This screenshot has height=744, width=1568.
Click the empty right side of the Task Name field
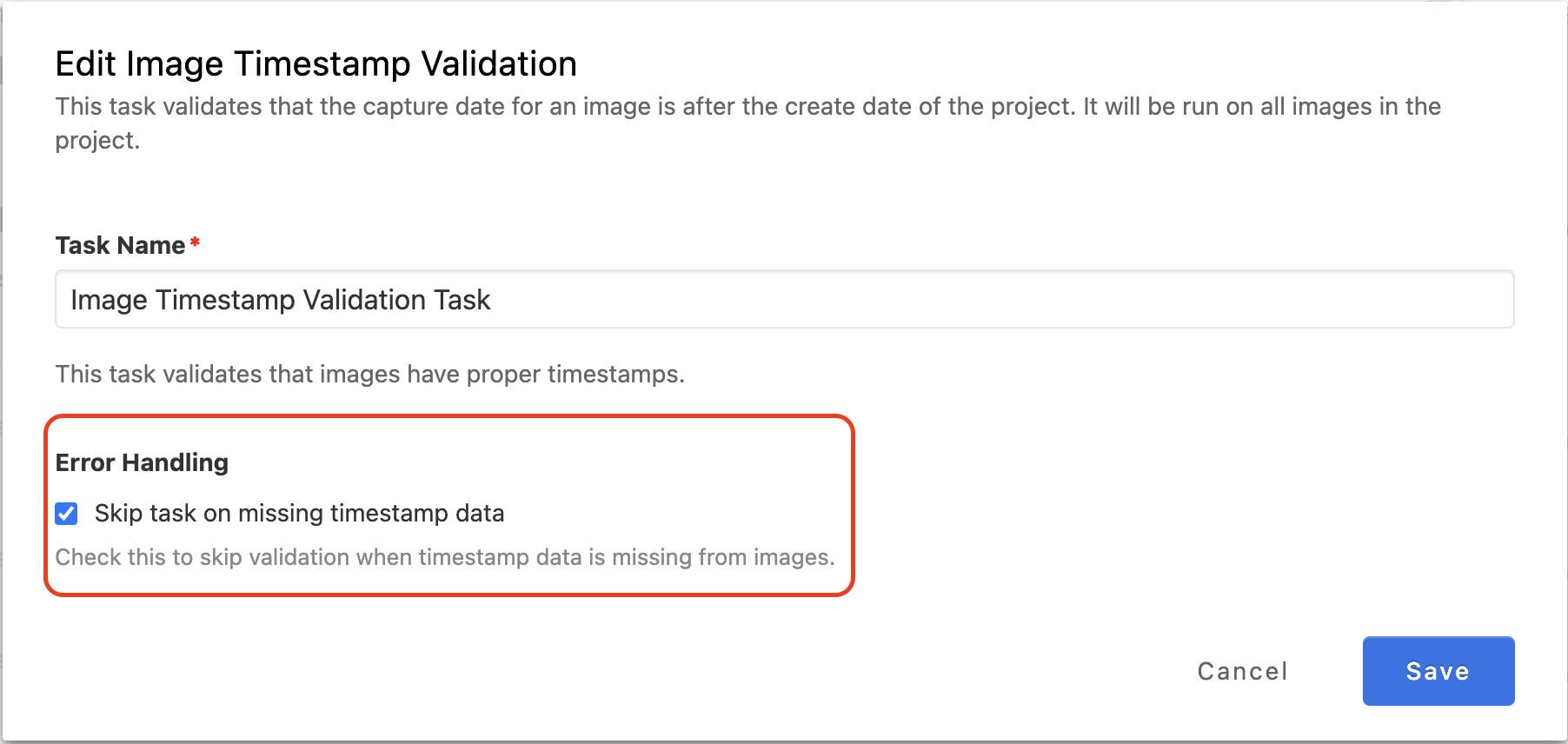coord(1130,300)
